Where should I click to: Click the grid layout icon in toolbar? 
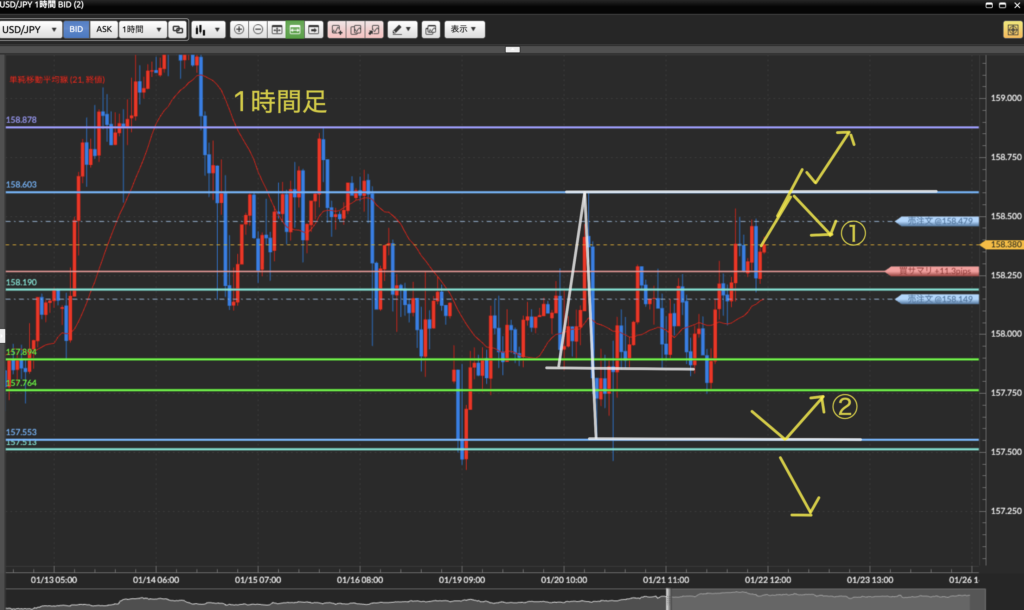277,30
